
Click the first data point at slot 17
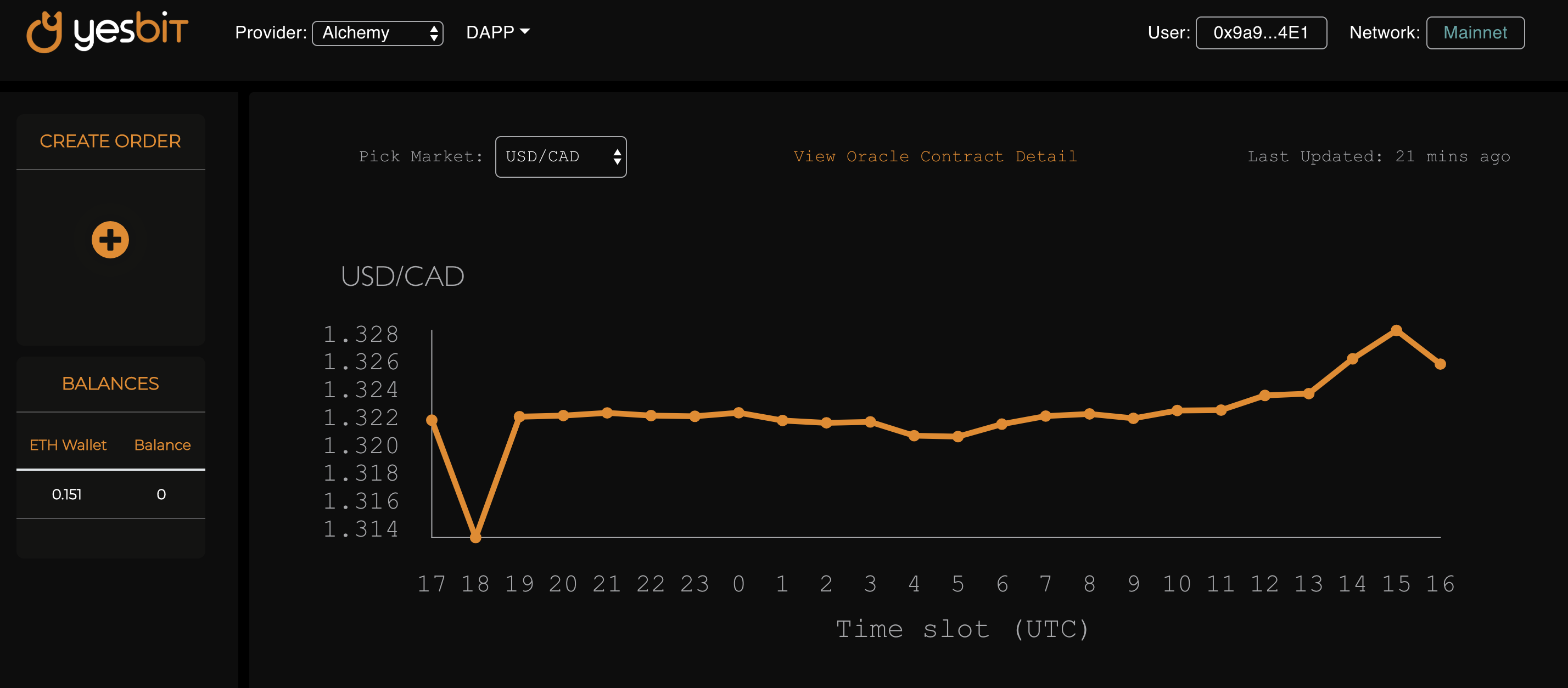click(x=432, y=420)
